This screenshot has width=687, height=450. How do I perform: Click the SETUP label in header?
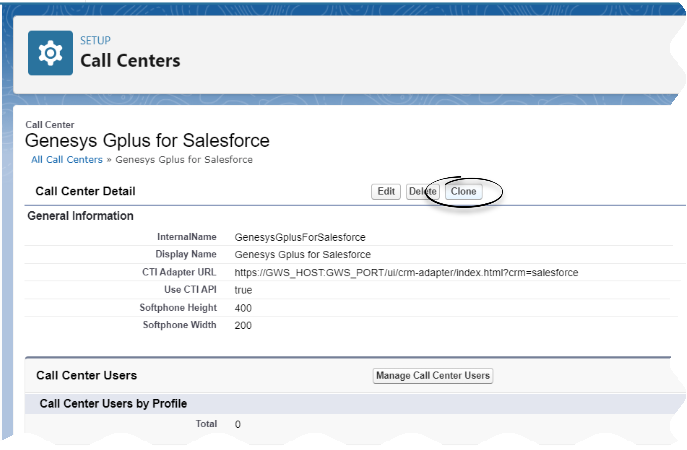pyautogui.click(x=96, y=40)
